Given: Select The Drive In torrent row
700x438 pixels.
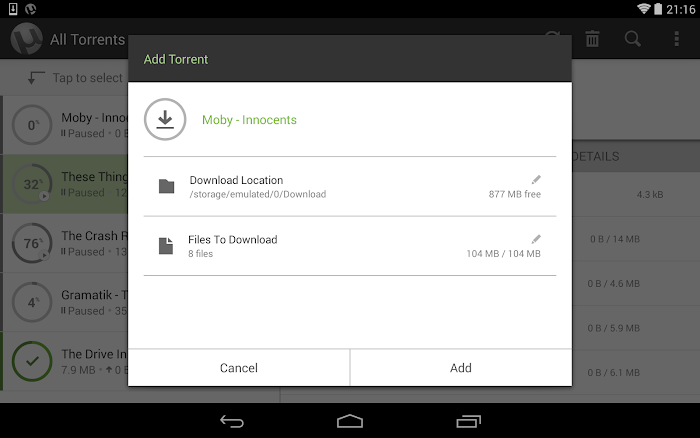Looking at the screenshot, I should pos(65,361).
